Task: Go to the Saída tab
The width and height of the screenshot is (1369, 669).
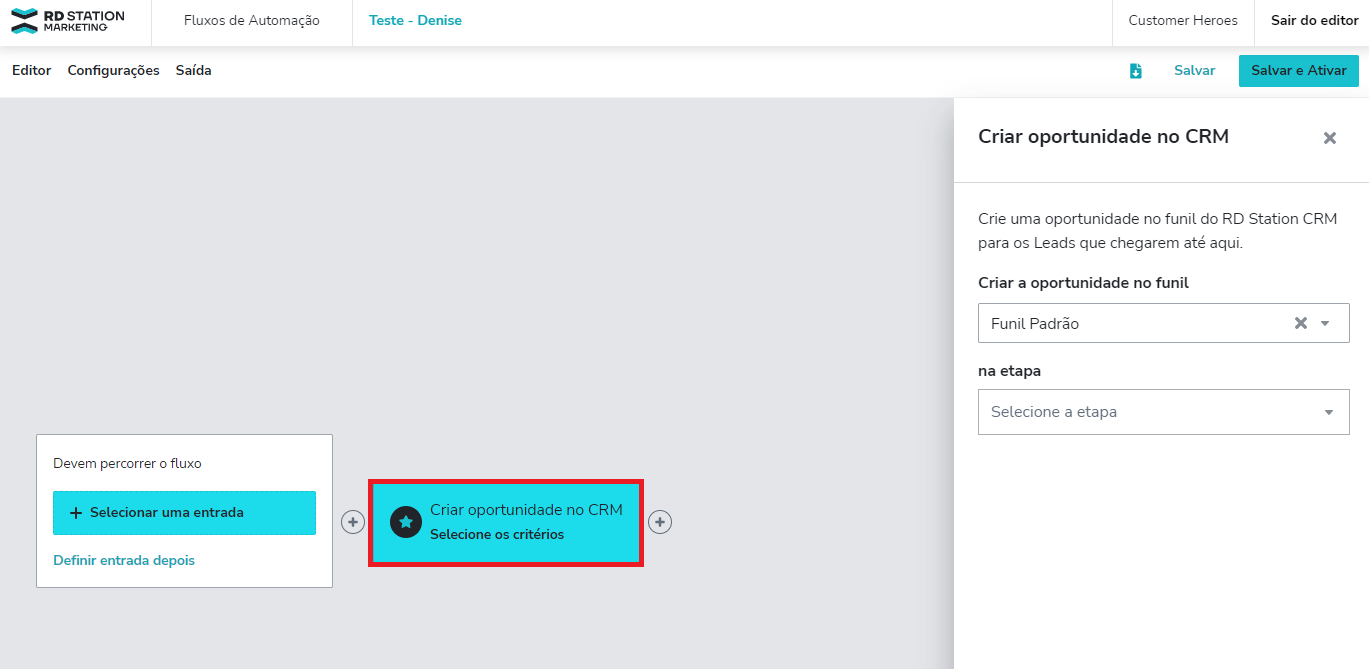Action: (193, 71)
